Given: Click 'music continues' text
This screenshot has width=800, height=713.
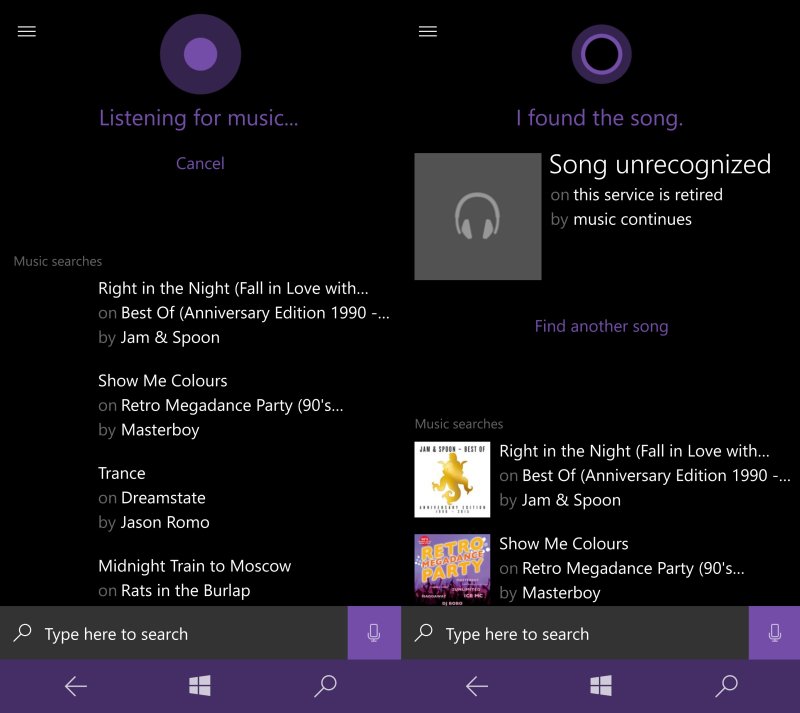Looking at the screenshot, I should click(633, 219).
